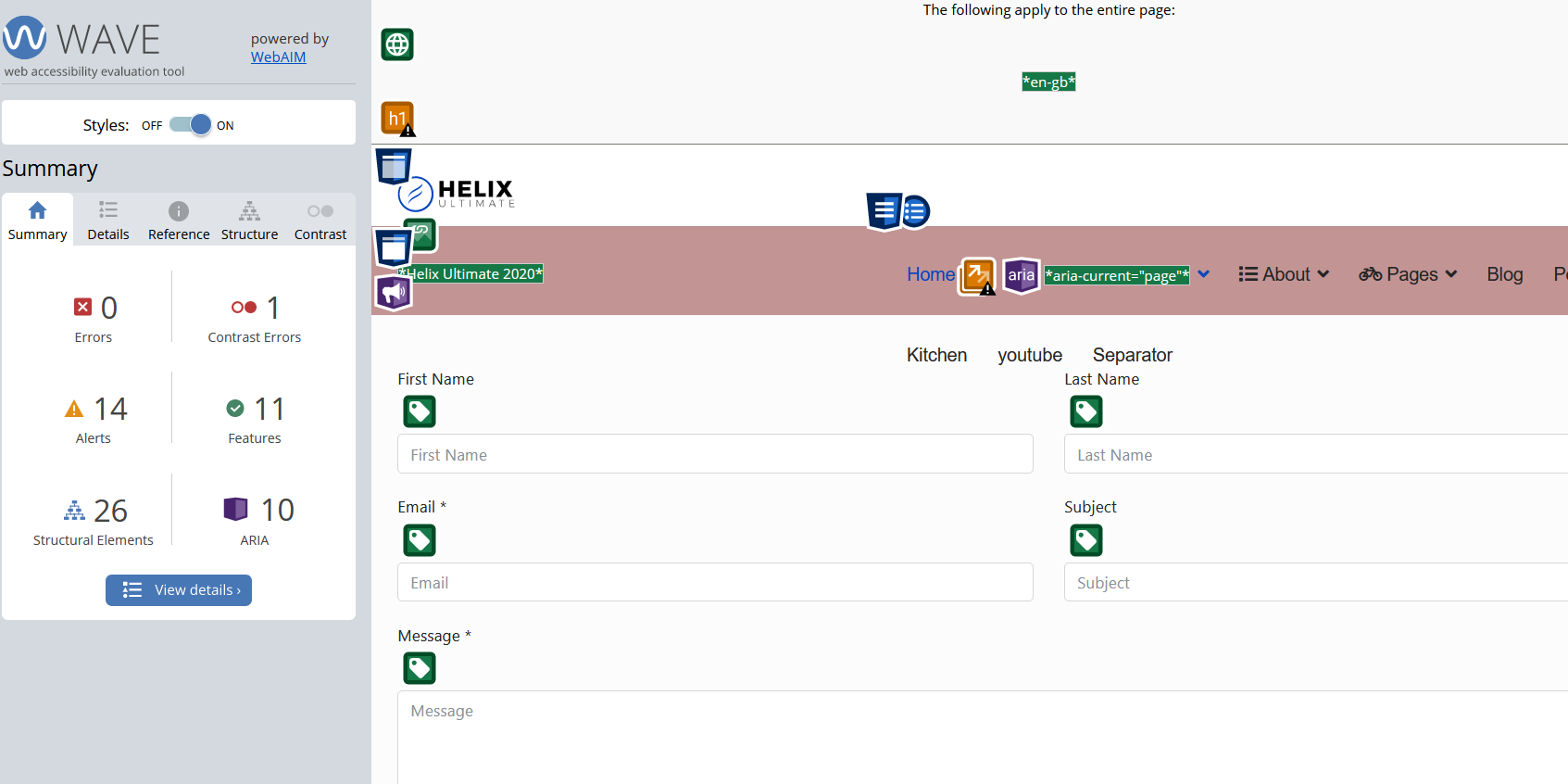Viewport: 1568px width, 784px height.
Task: Click the View details button
Action: tap(179, 590)
